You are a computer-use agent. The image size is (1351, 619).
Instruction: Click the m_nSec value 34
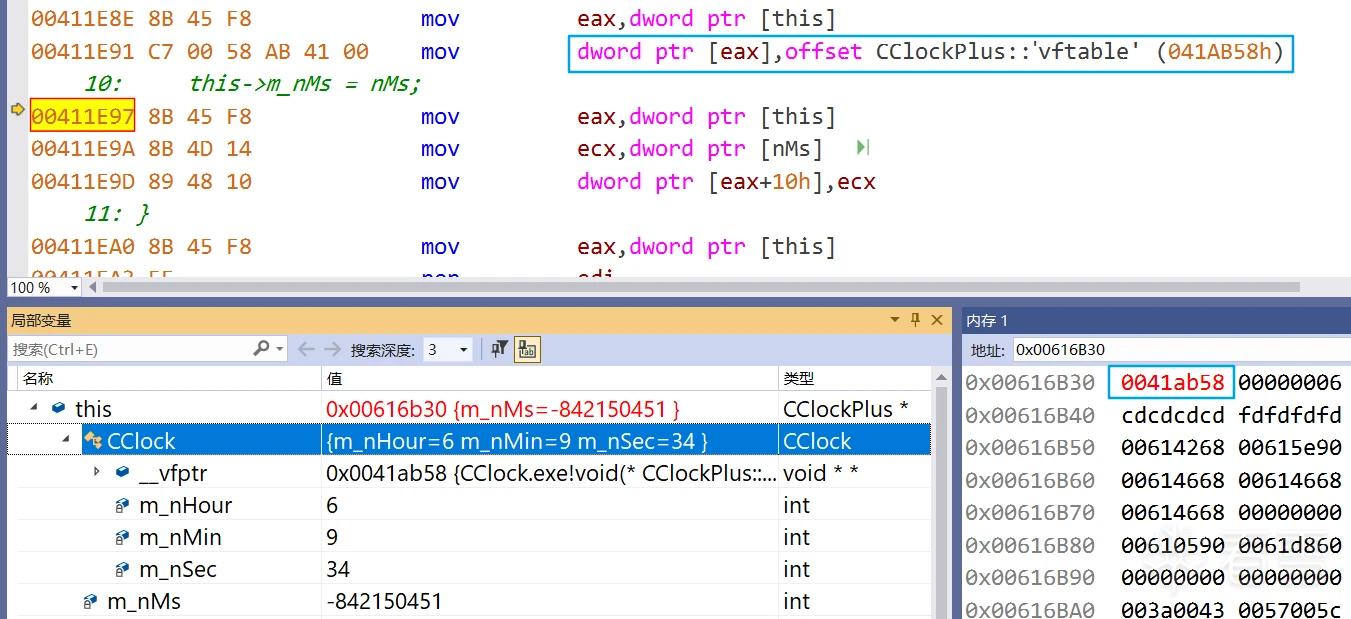coord(338,569)
